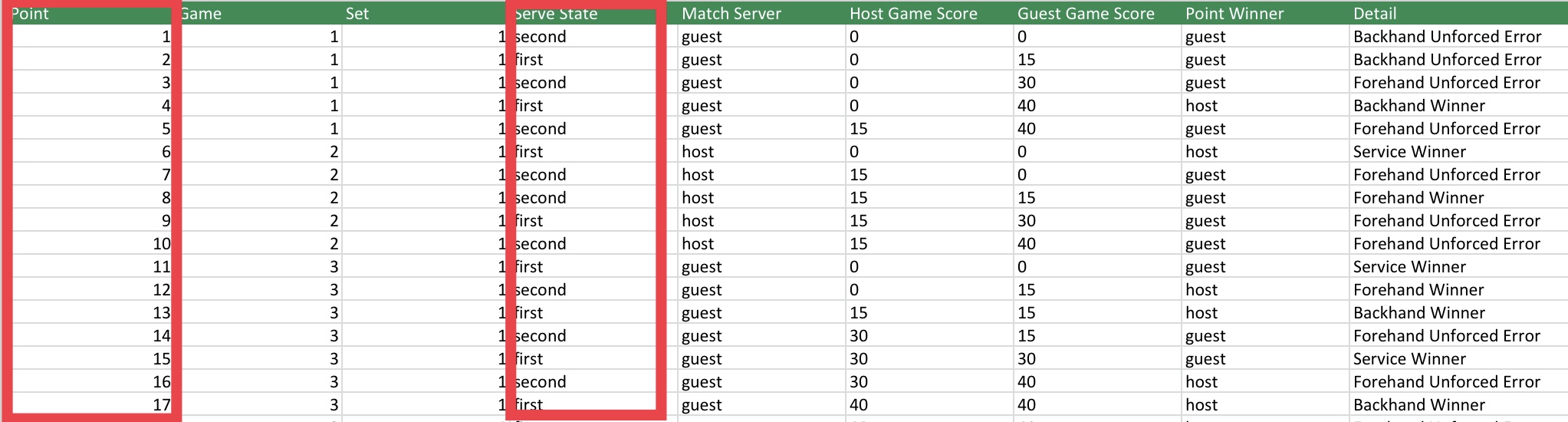Screen dimensions: 1568x422
Task: Select Serve State cell in point 1 row
Action: click(593, 36)
